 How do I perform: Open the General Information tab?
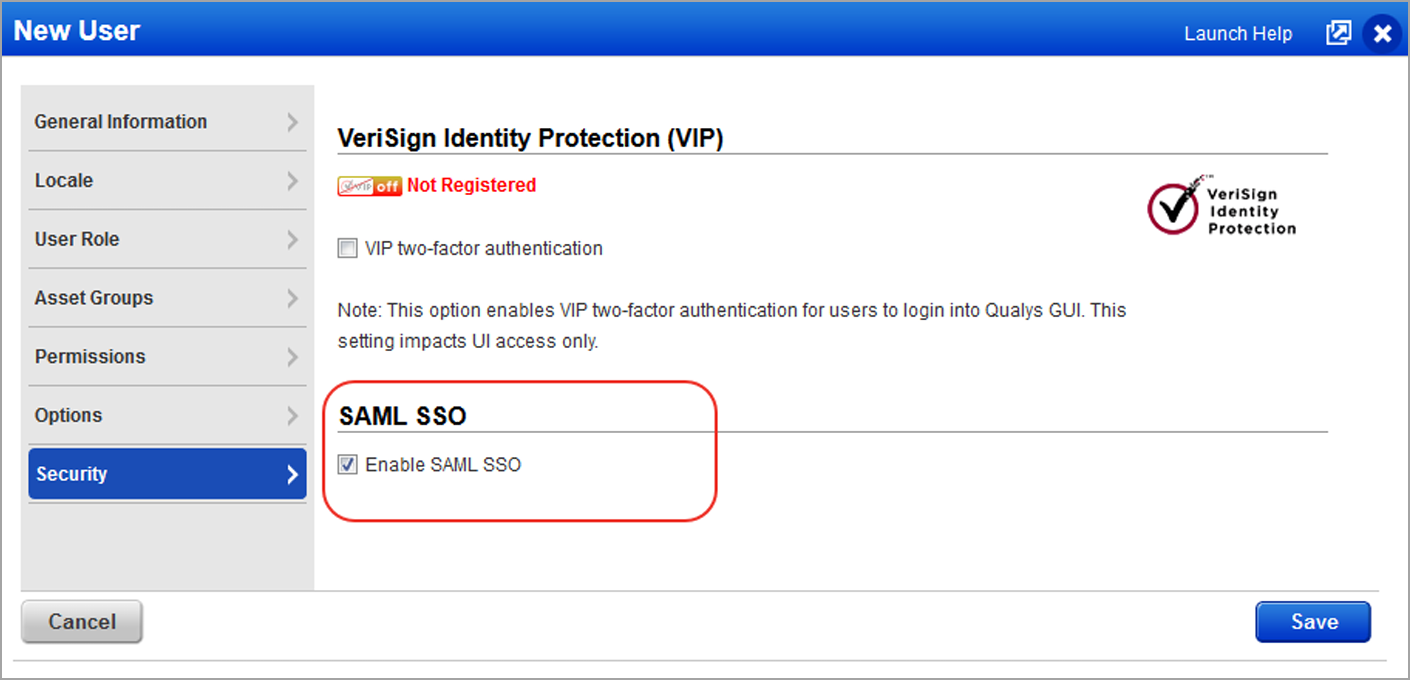click(x=121, y=122)
